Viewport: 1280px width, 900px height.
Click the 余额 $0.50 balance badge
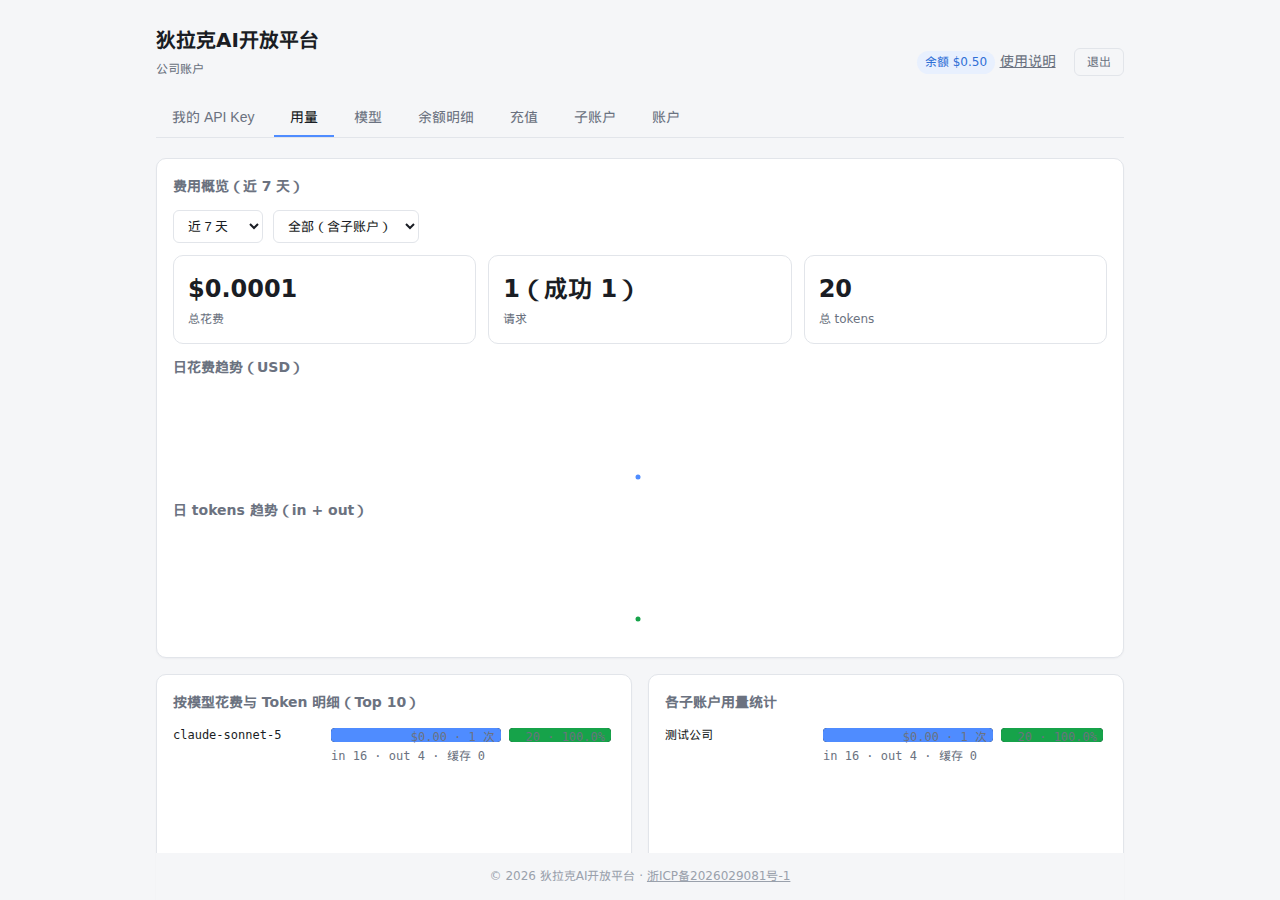pos(956,62)
